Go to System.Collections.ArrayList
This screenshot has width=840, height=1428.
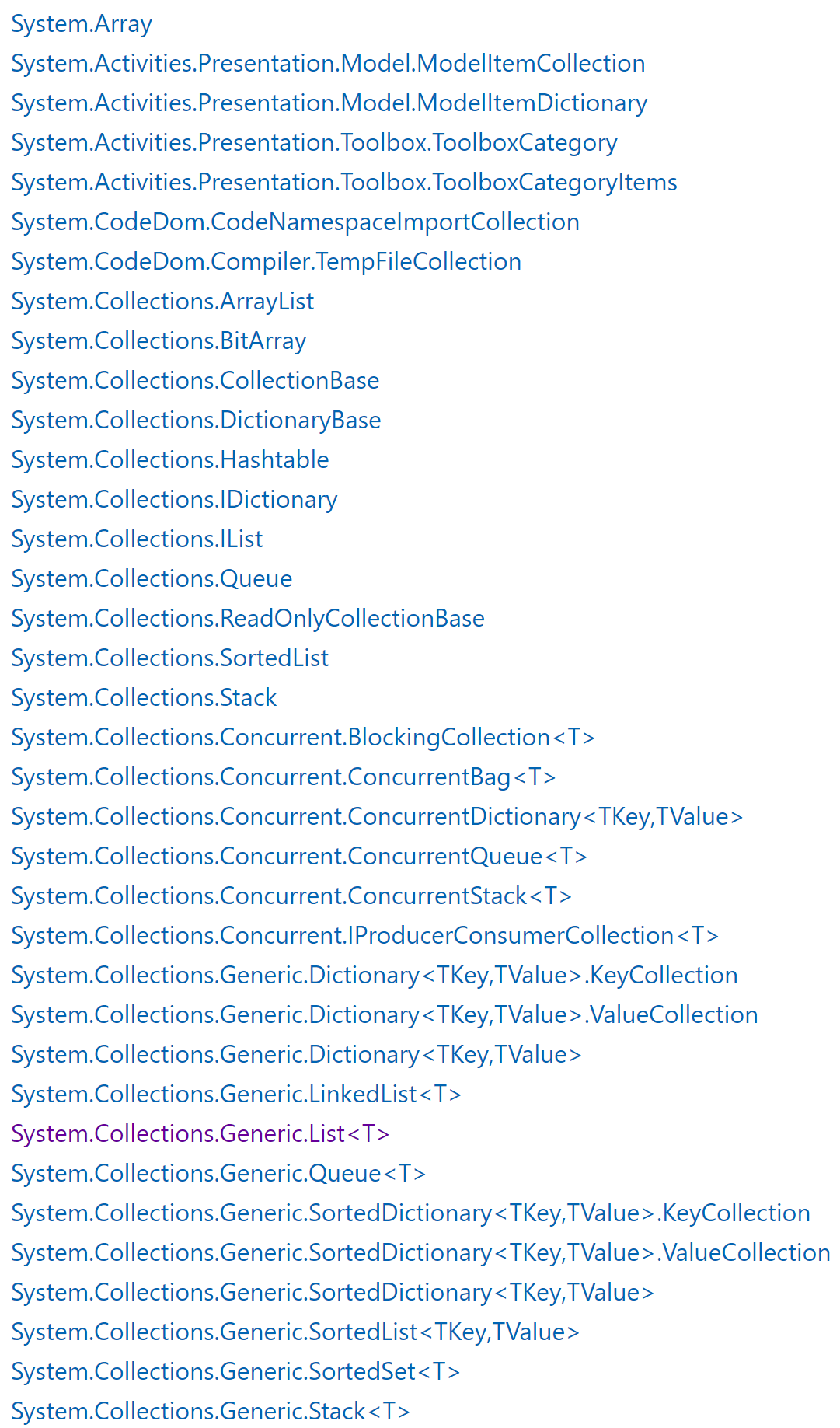[162, 302]
